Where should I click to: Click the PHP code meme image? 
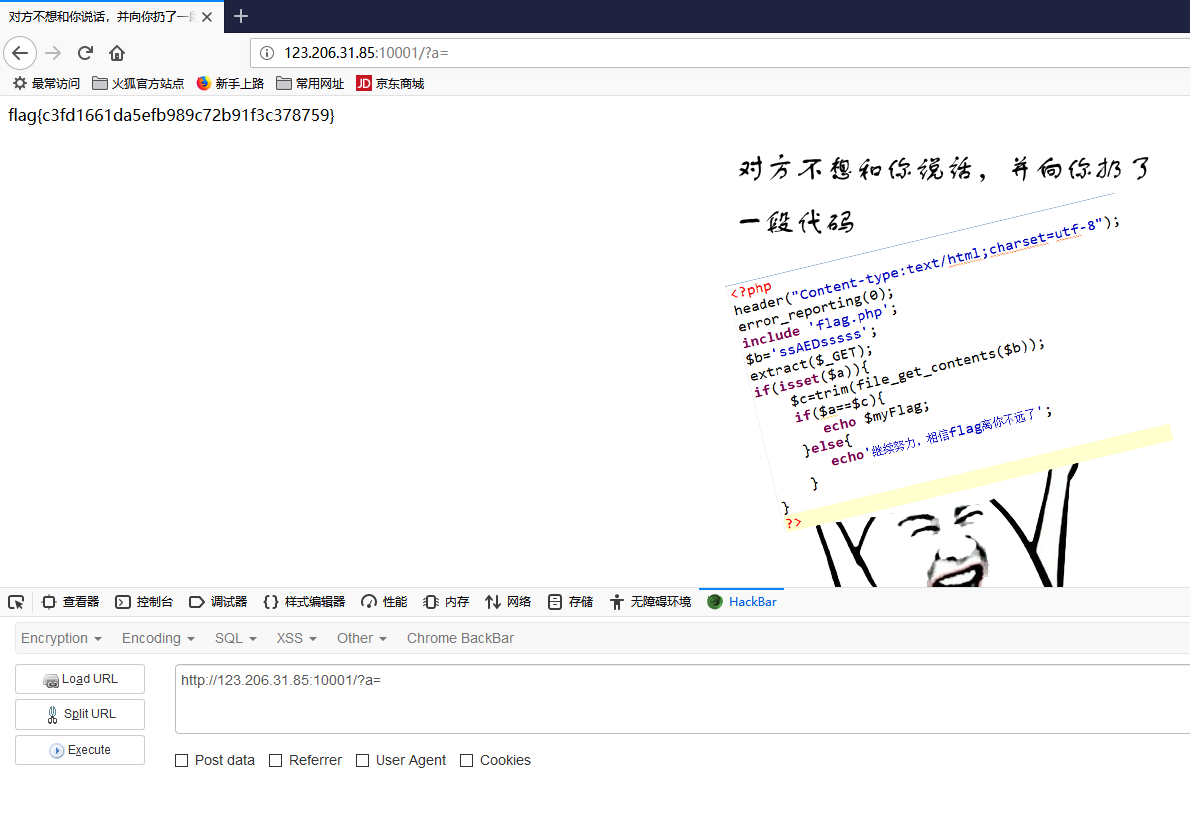pos(949,368)
